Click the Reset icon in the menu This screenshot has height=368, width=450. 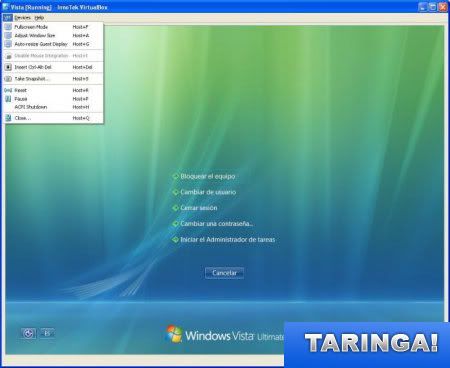tap(8, 90)
